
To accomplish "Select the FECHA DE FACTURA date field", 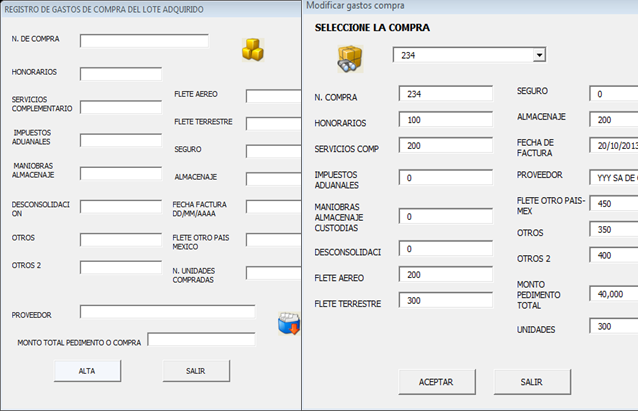I will click(612, 146).
